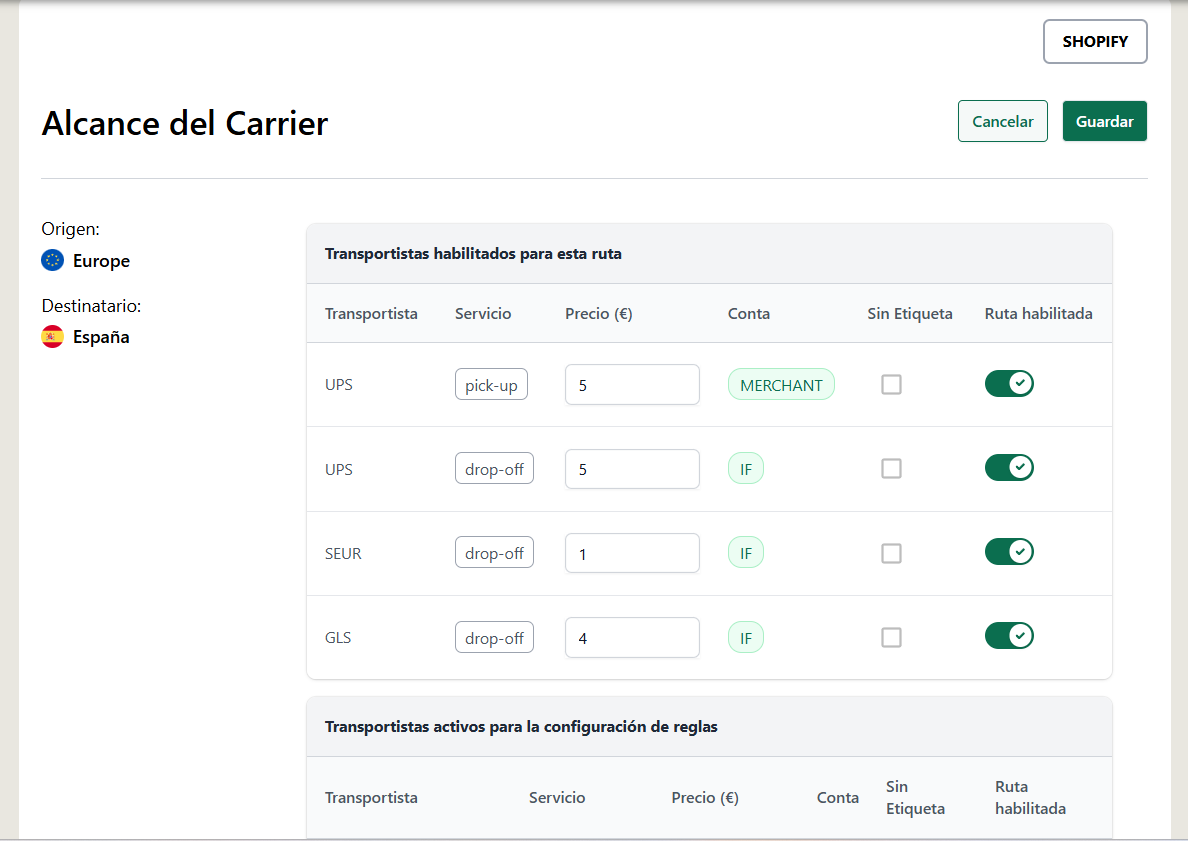Edit price field for UPS pick-up
Image resolution: width=1188 pixels, height=841 pixels.
tap(632, 385)
